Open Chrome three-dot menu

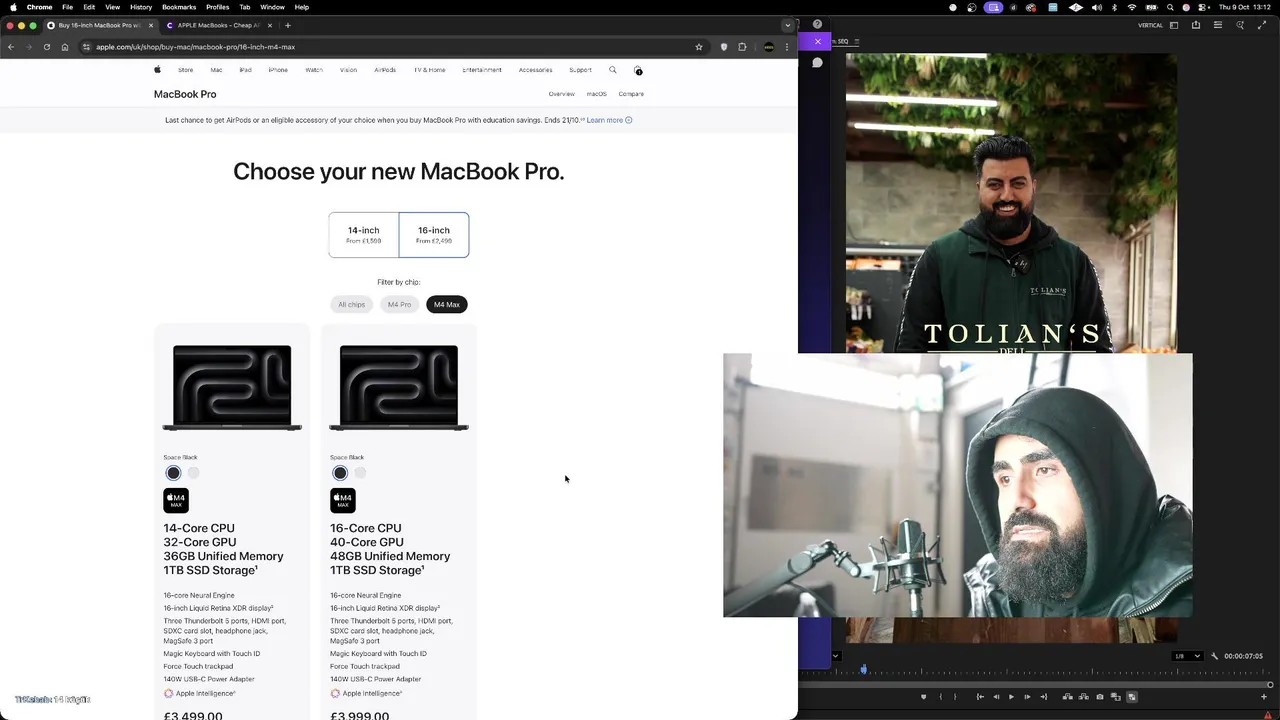787,47
